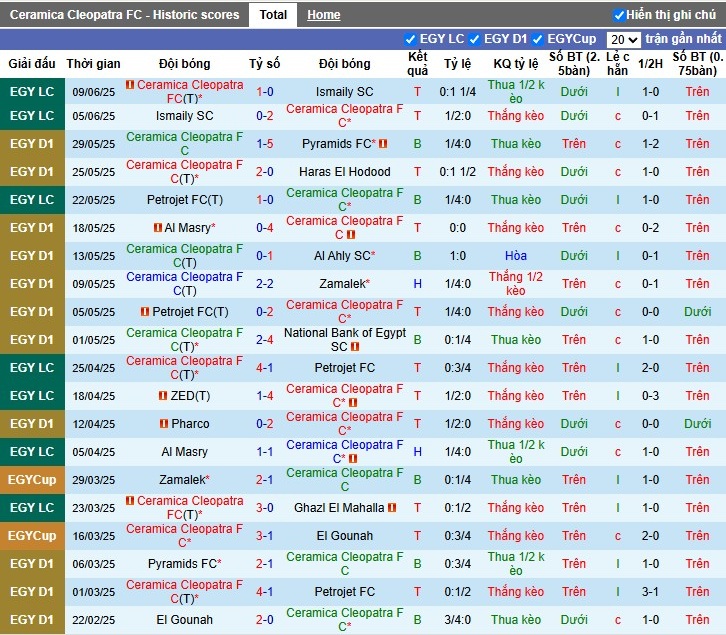Click the Giải đấu column header
This screenshot has height=635, width=726.
[32, 63]
